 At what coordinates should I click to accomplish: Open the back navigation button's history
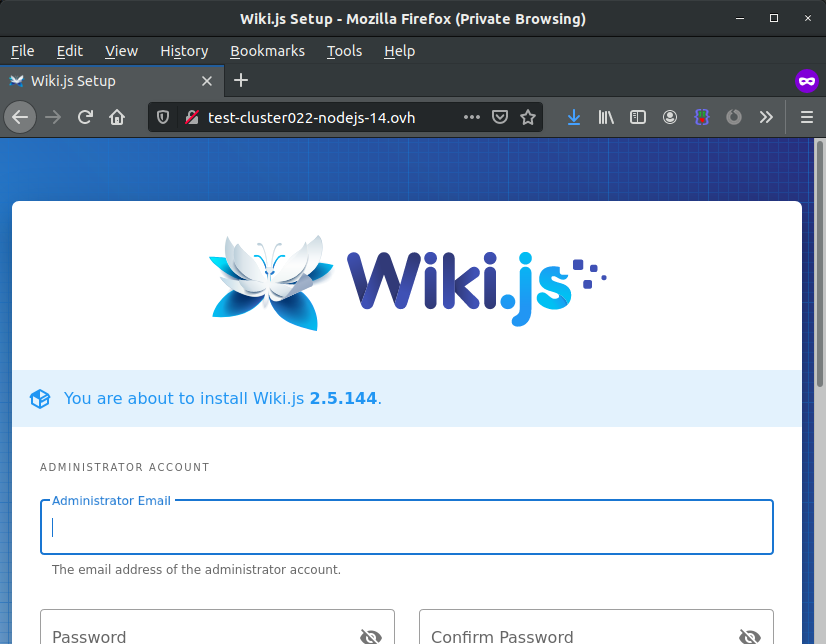pyautogui.click(x=20, y=117)
